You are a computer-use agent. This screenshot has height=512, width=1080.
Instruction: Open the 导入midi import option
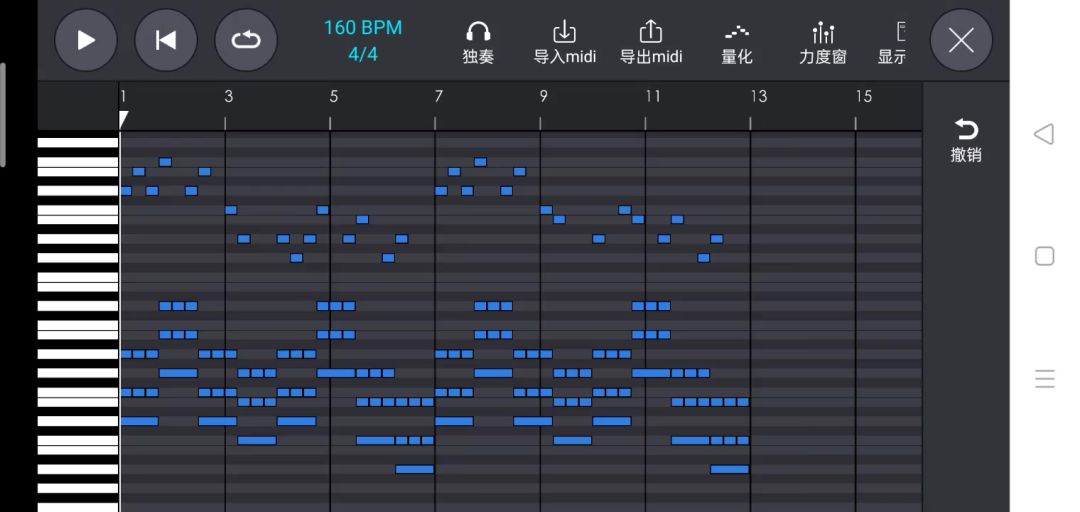pos(565,42)
